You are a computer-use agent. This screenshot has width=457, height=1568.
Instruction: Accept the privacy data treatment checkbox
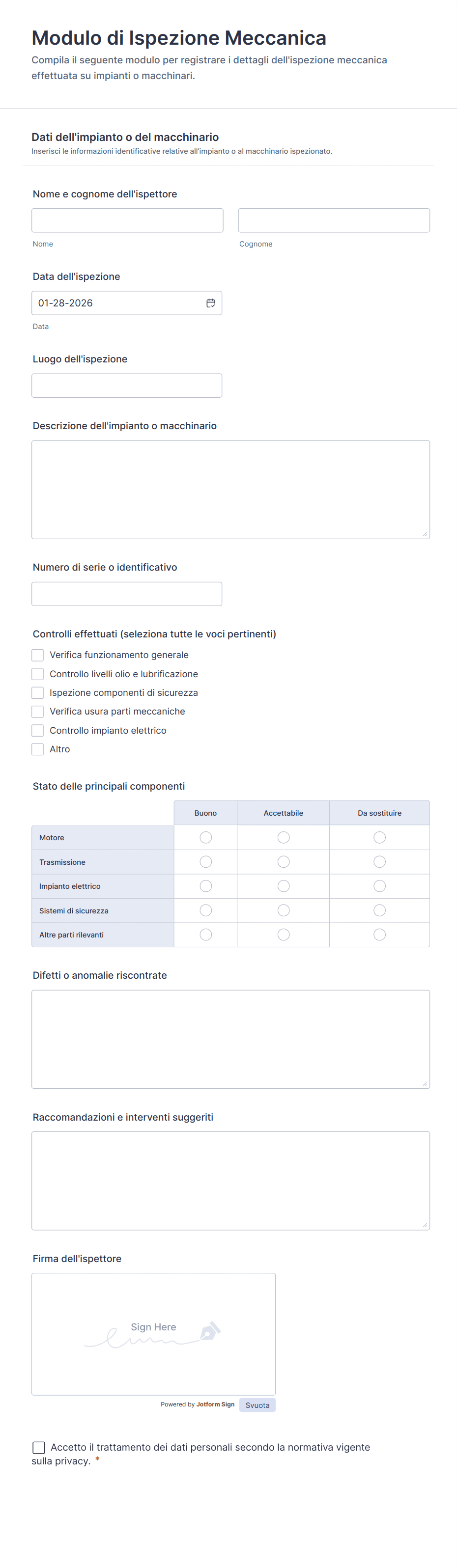tap(39, 1447)
